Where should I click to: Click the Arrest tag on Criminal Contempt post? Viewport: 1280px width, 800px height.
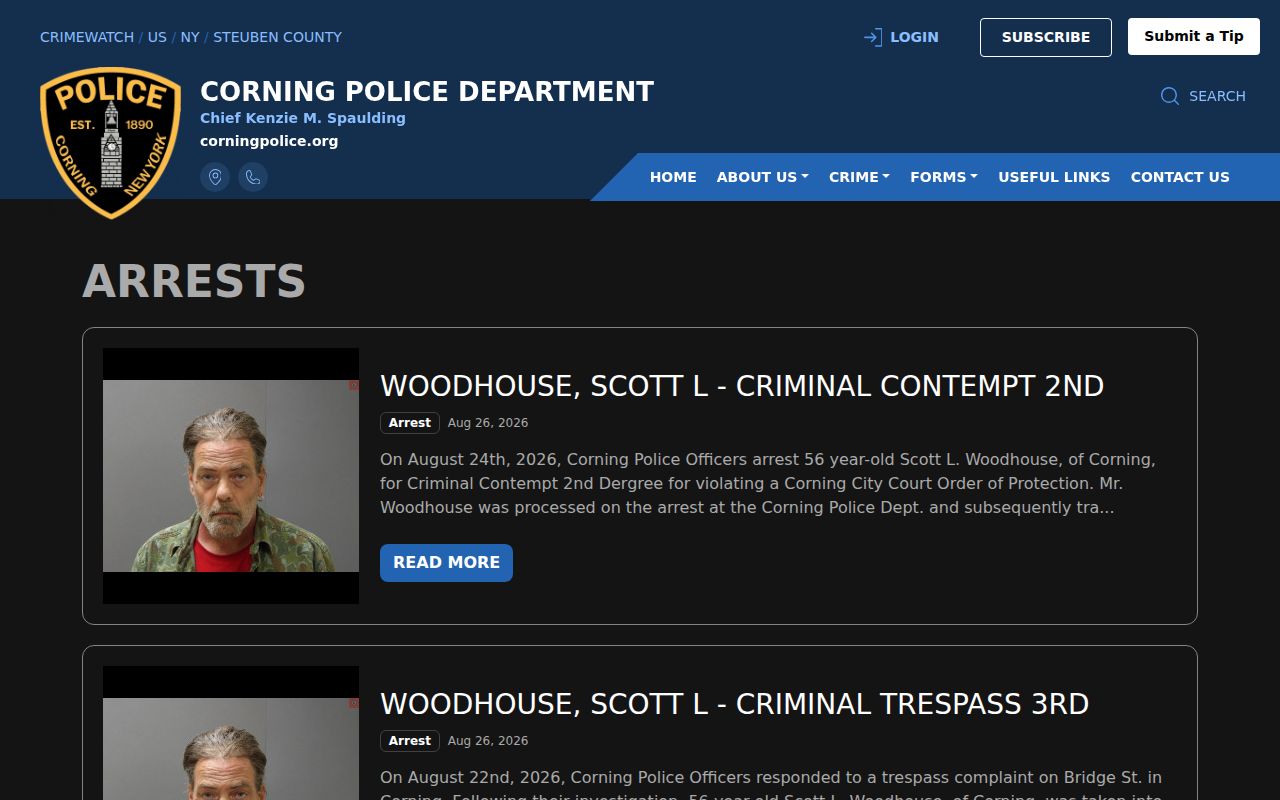tap(410, 423)
